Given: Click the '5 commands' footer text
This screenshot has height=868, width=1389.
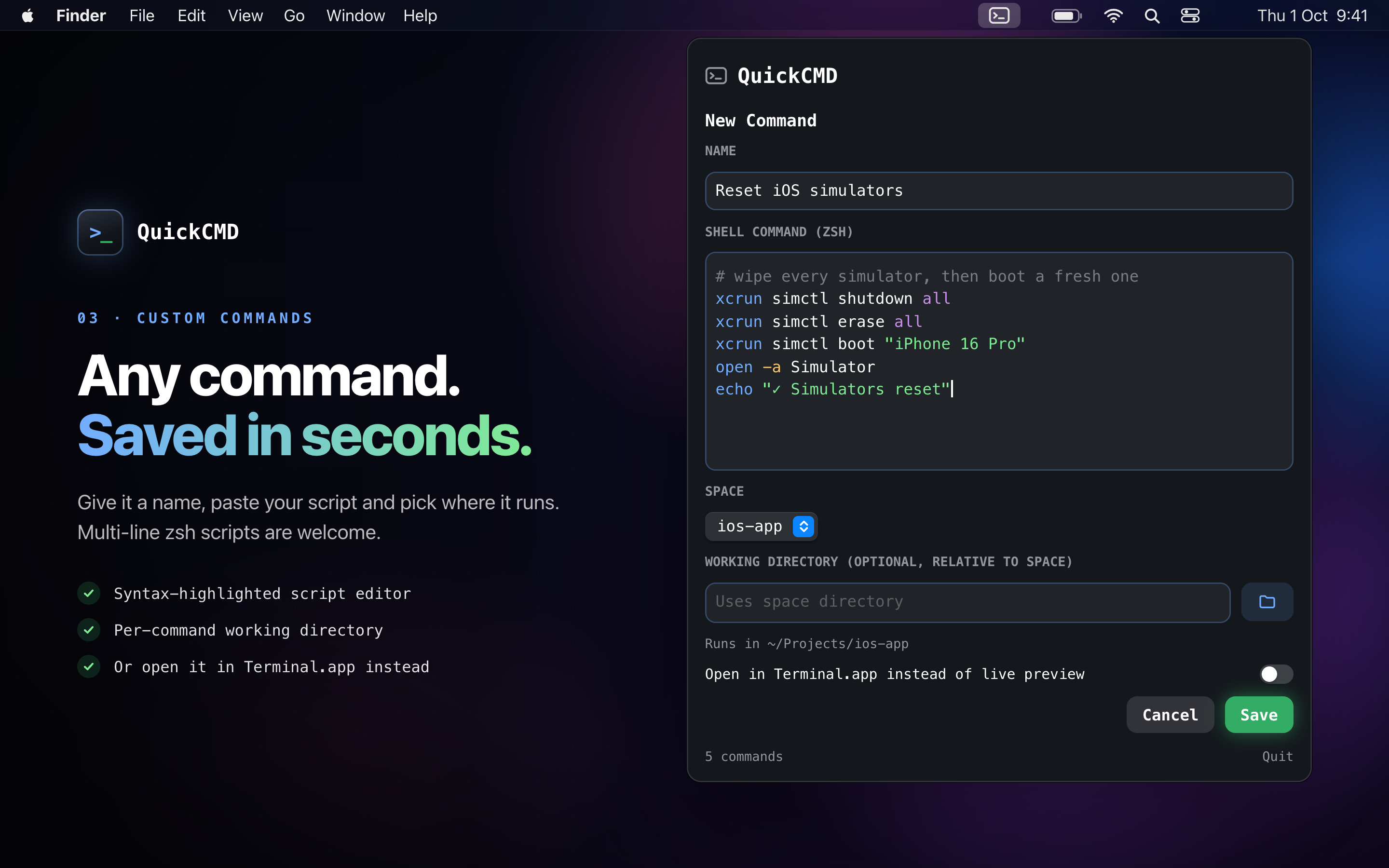Looking at the screenshot, I should pyautogui.click(x=744, y=757).
